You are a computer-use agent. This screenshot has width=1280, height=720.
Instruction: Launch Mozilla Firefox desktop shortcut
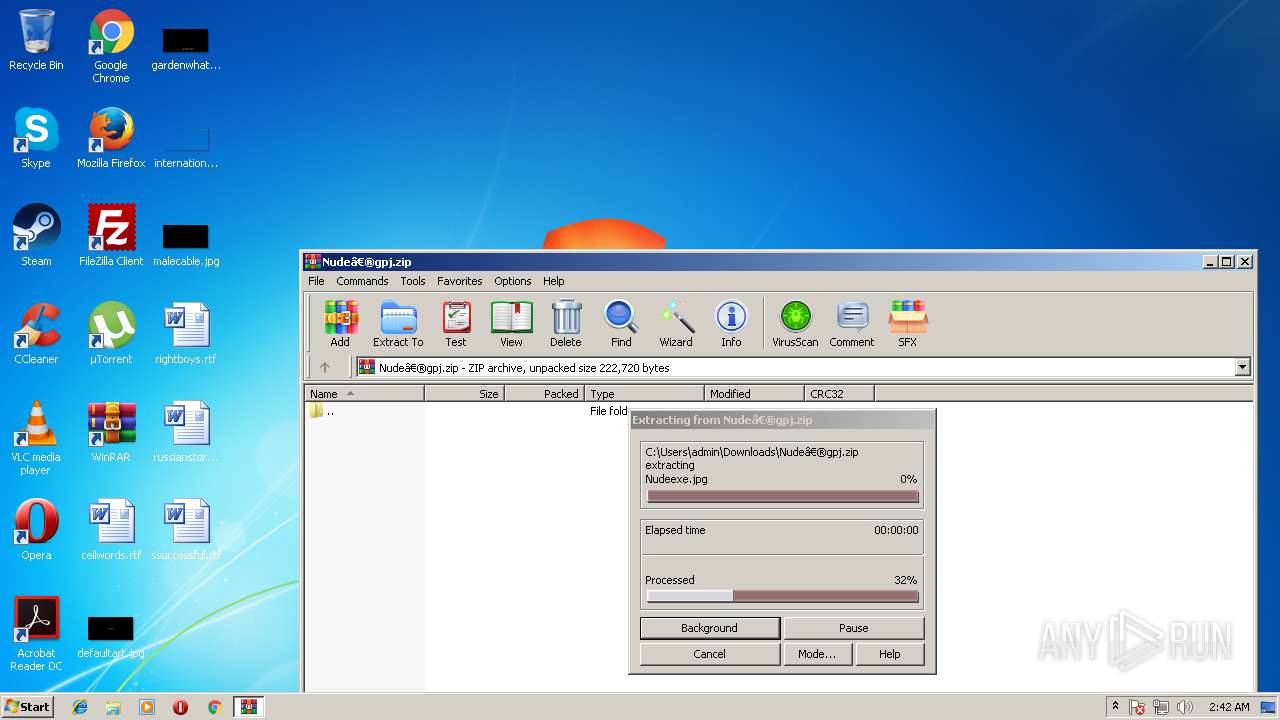(111, 138)
